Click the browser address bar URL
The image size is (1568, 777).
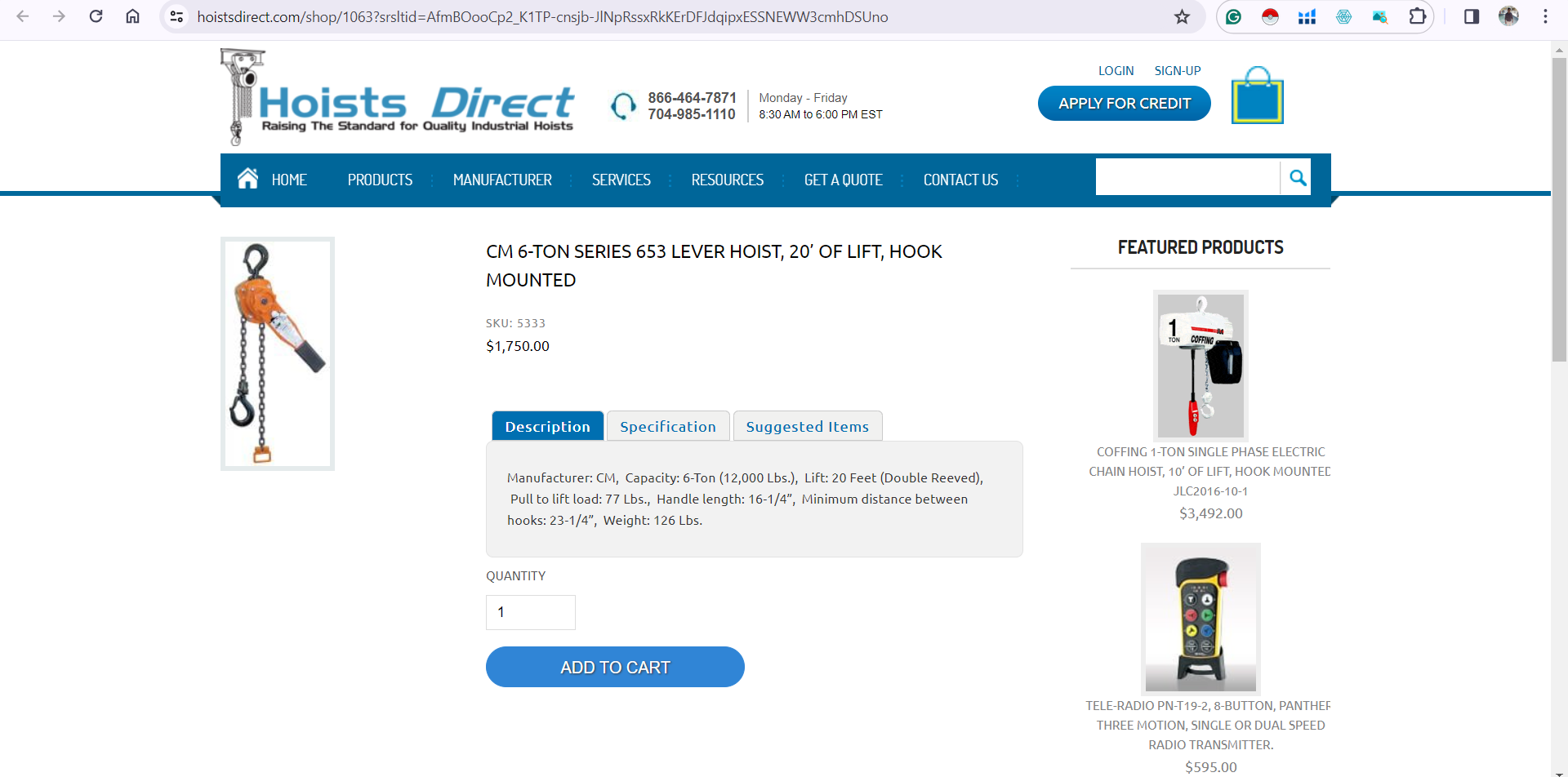coord(542,16)
